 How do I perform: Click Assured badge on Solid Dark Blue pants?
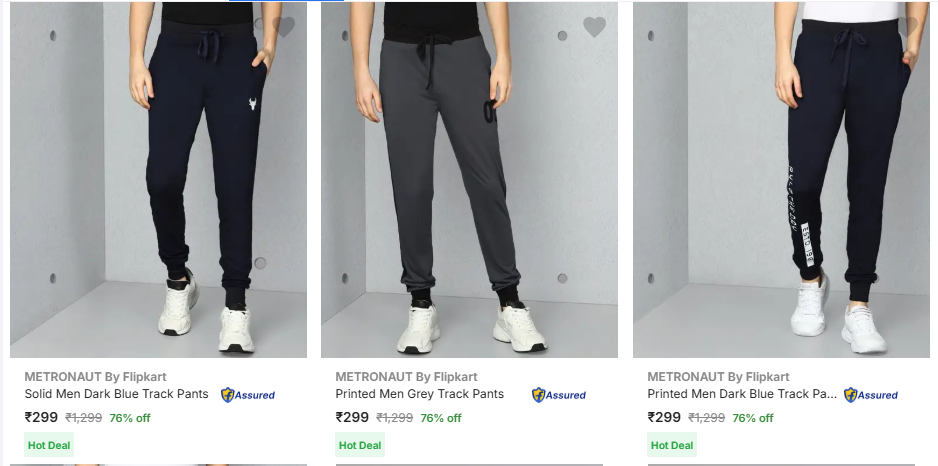click(x=247, y=395)
